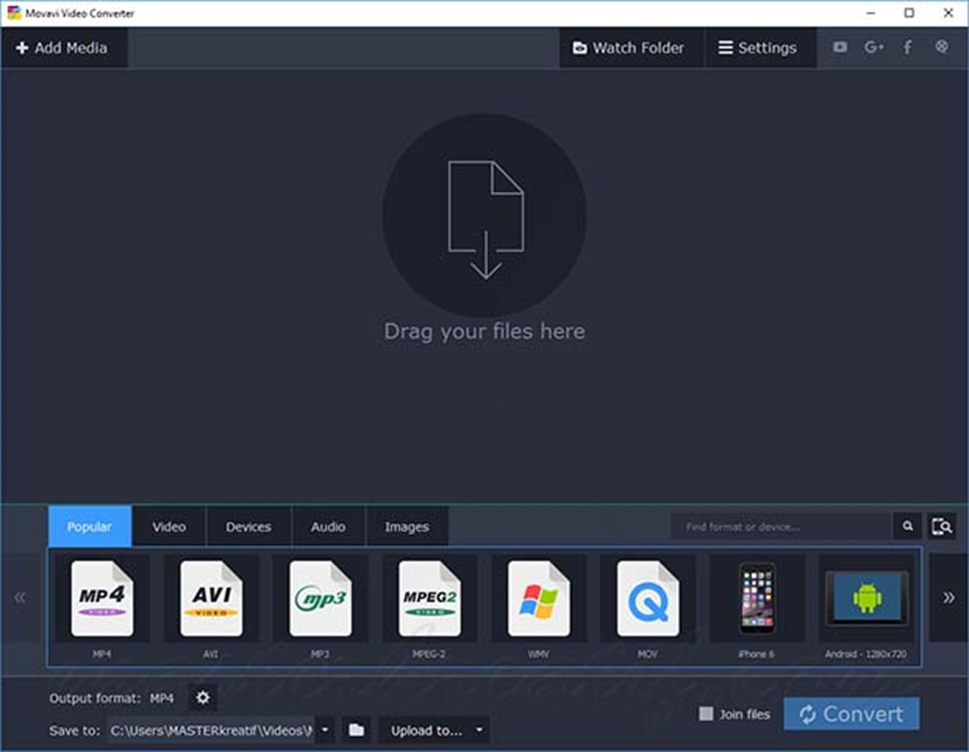Select the Android 1280x720 preset
The height and width of the screenshot is (752, 969).
click(x=866, y=598)
